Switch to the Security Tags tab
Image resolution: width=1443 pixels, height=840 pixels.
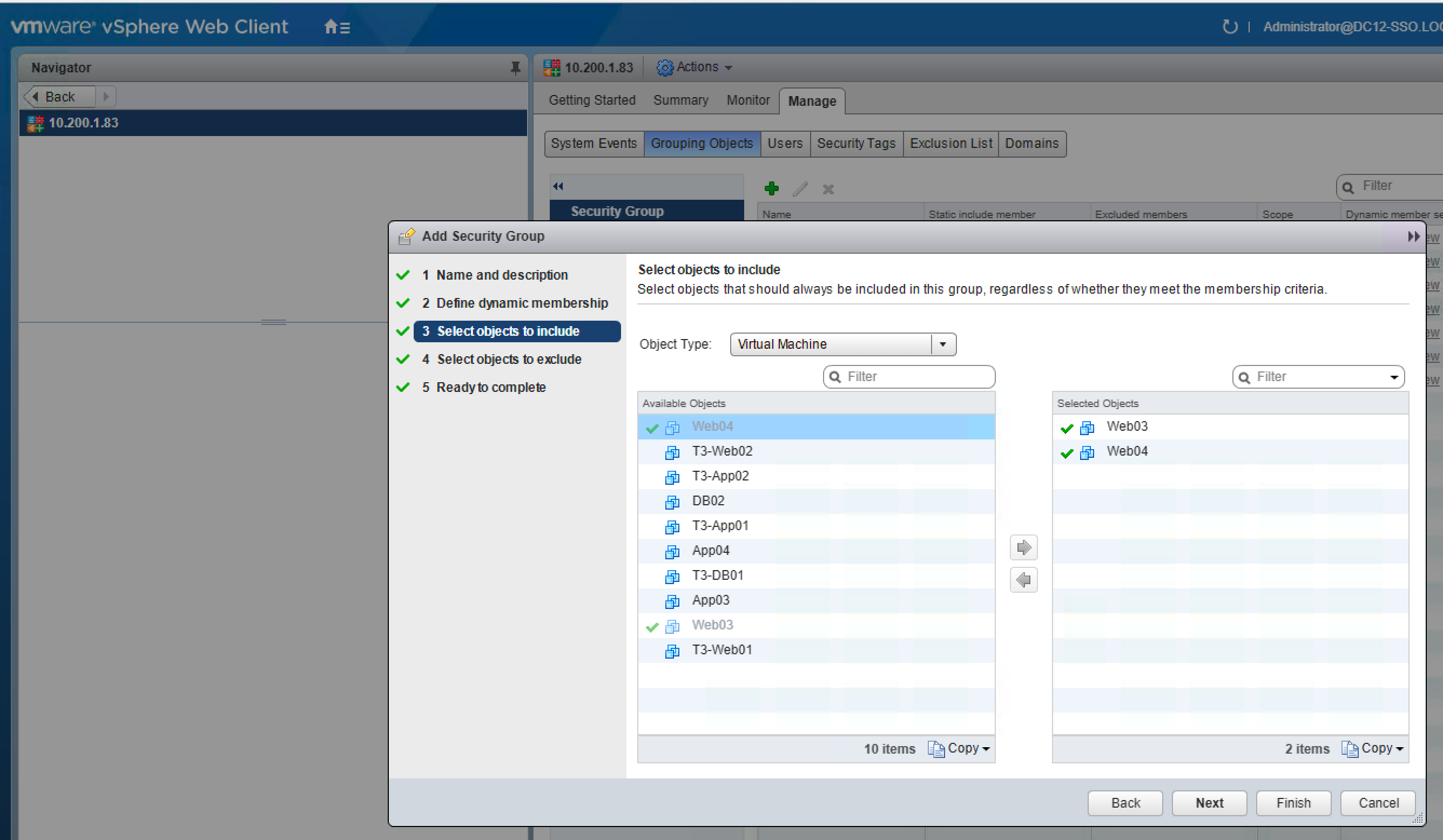(855, 144)
